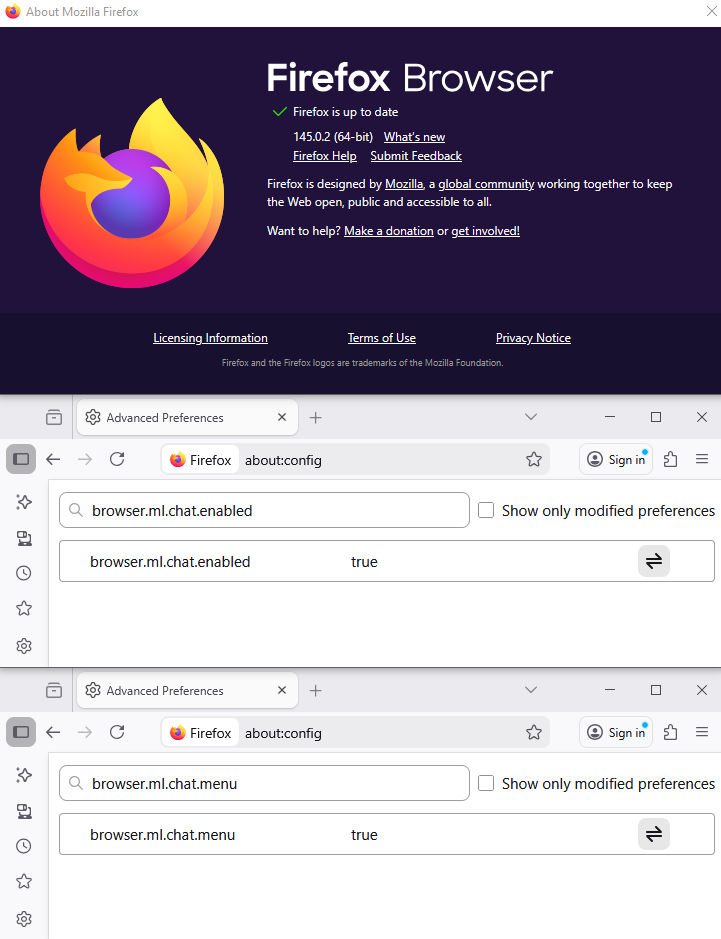721x939 pixels.
Task: Bookmark page with star in chat.enabled window
Action: (x=534, y=459)
